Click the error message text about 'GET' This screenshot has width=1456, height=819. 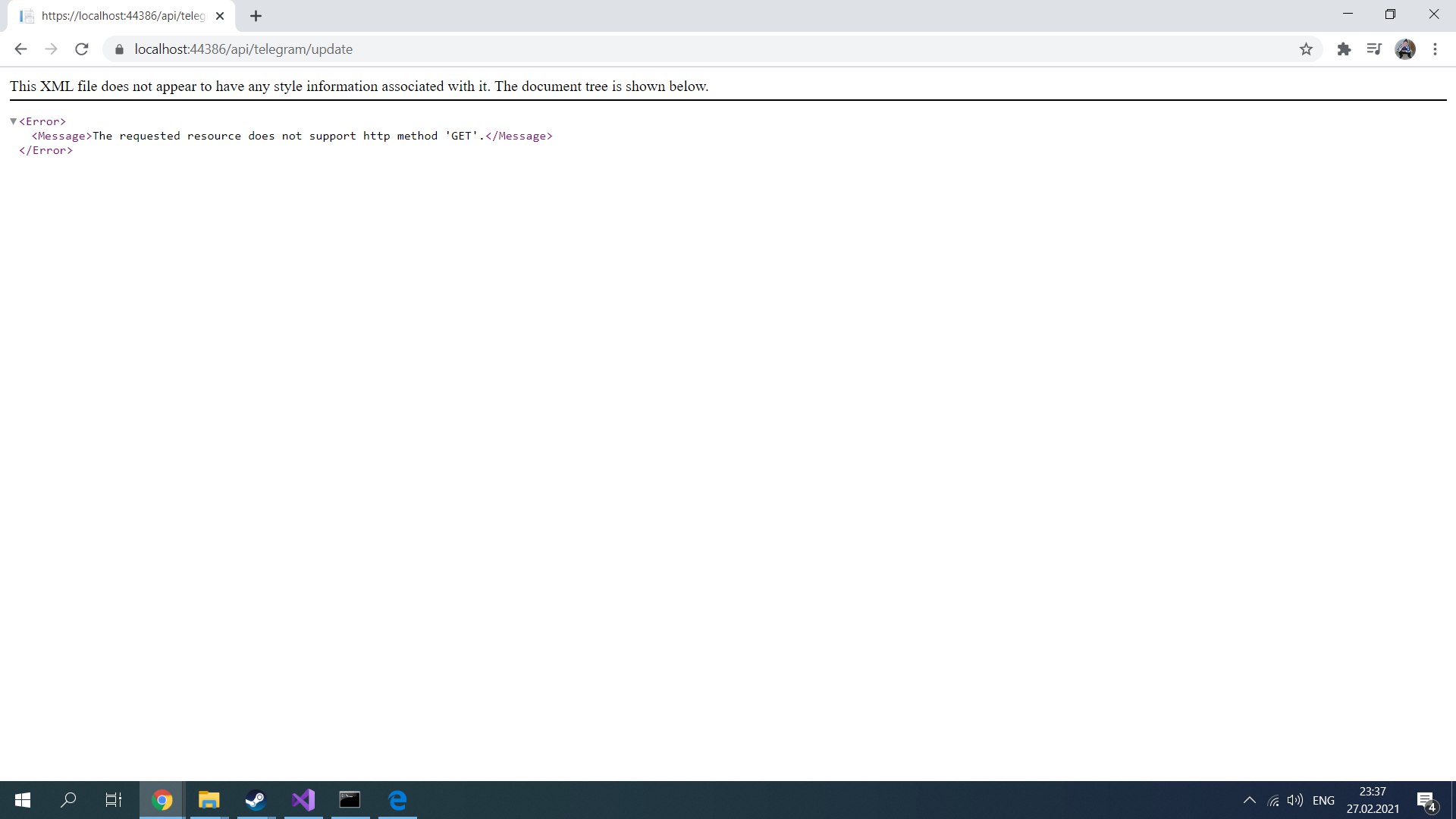(x=288, y=136)
